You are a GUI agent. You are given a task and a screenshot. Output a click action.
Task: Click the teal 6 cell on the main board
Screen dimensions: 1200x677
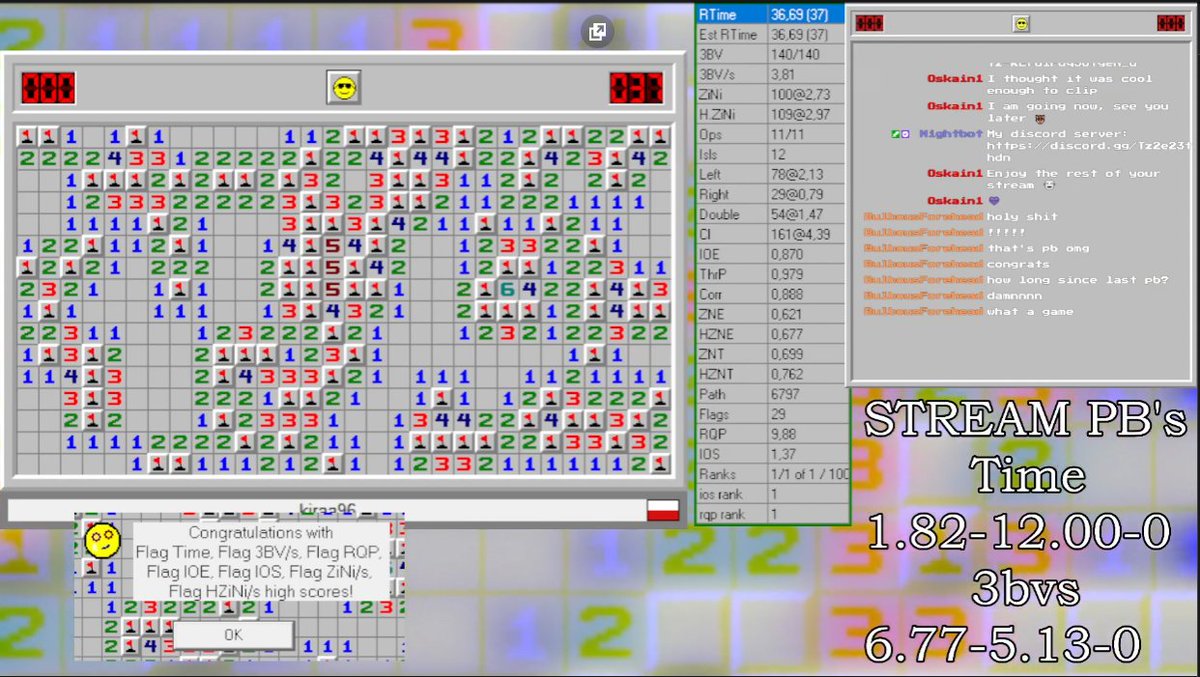tap(507, 289)
